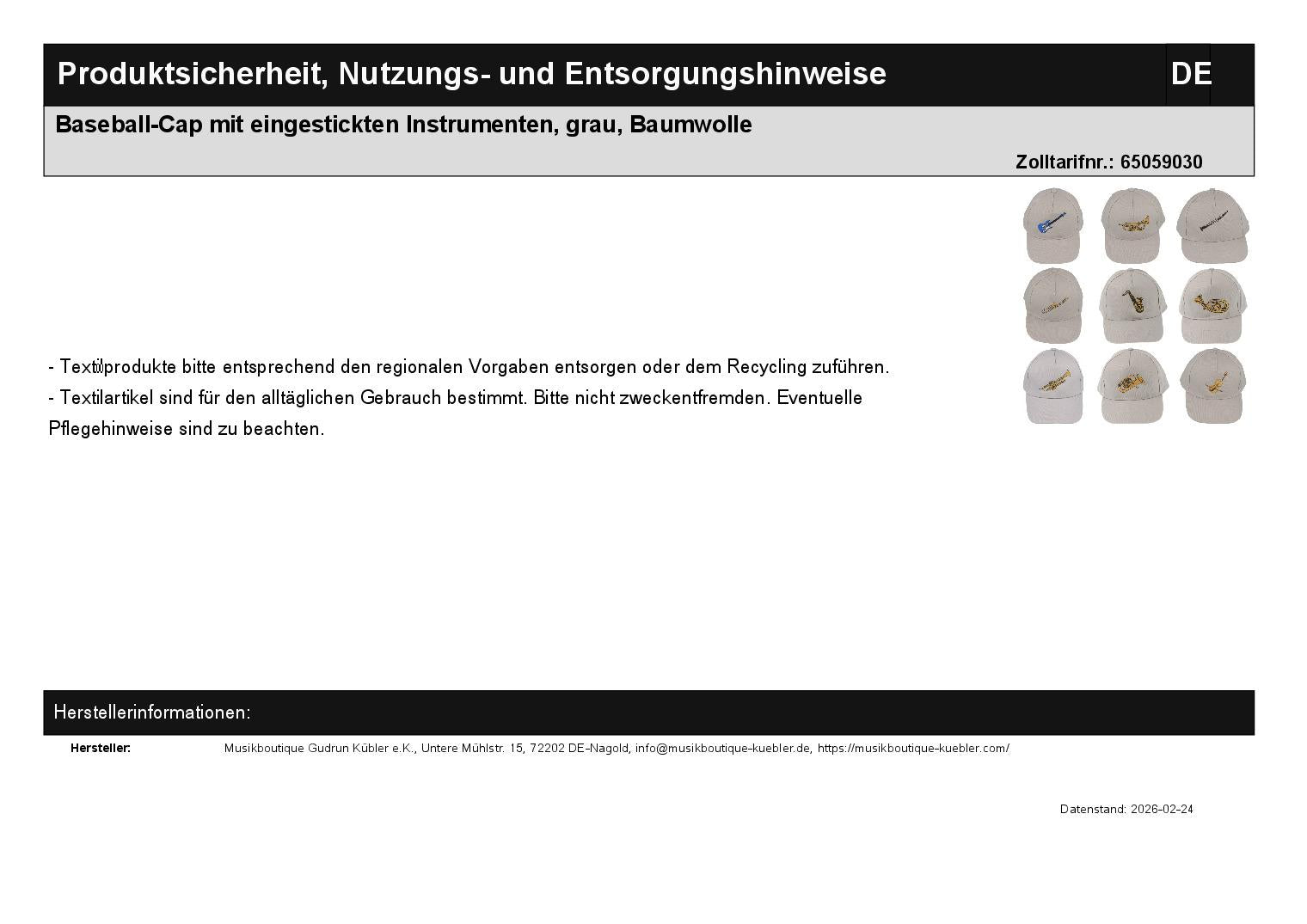Select the cap with black clarinet embroidery

[1212, 225]
